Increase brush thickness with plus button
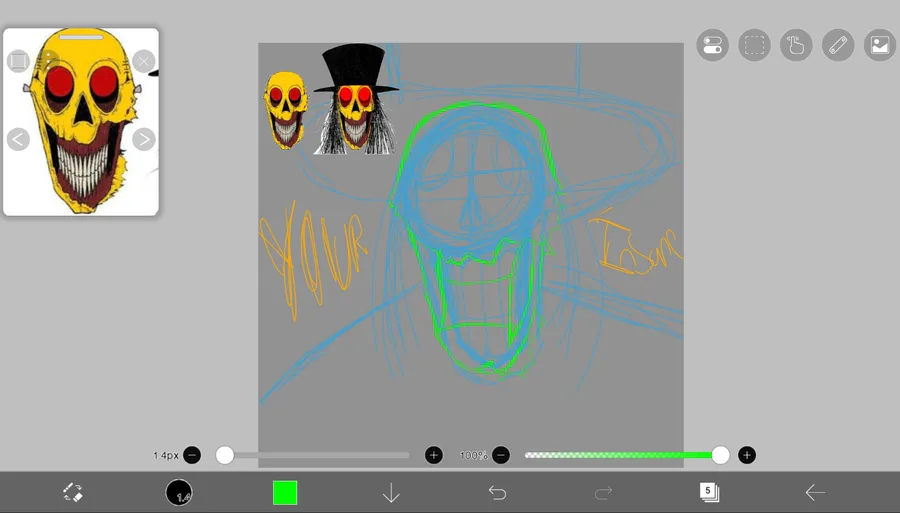This screenshot has width=900, height=513. 434,455
